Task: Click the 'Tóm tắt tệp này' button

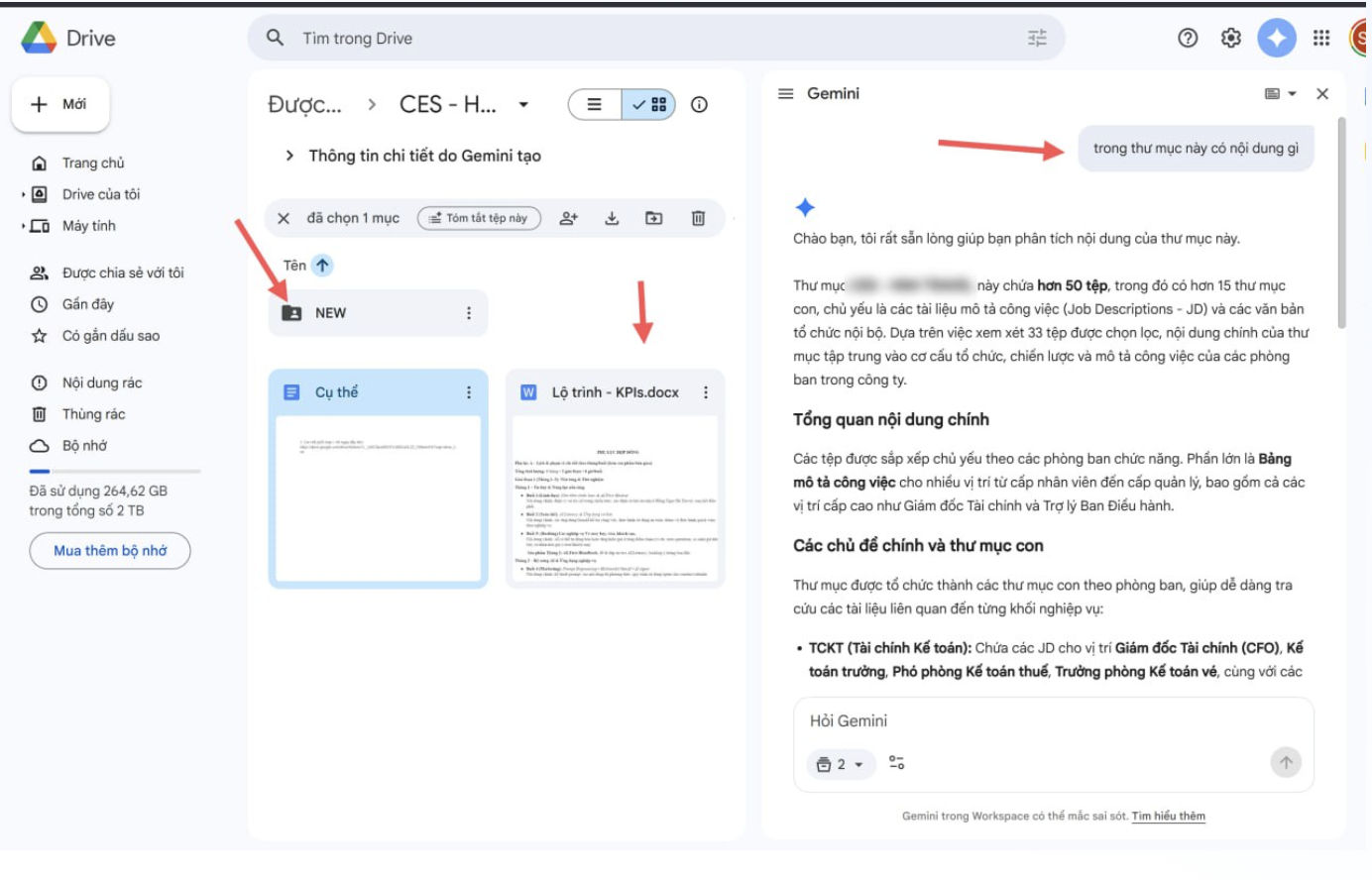Action: click(479, 218)
